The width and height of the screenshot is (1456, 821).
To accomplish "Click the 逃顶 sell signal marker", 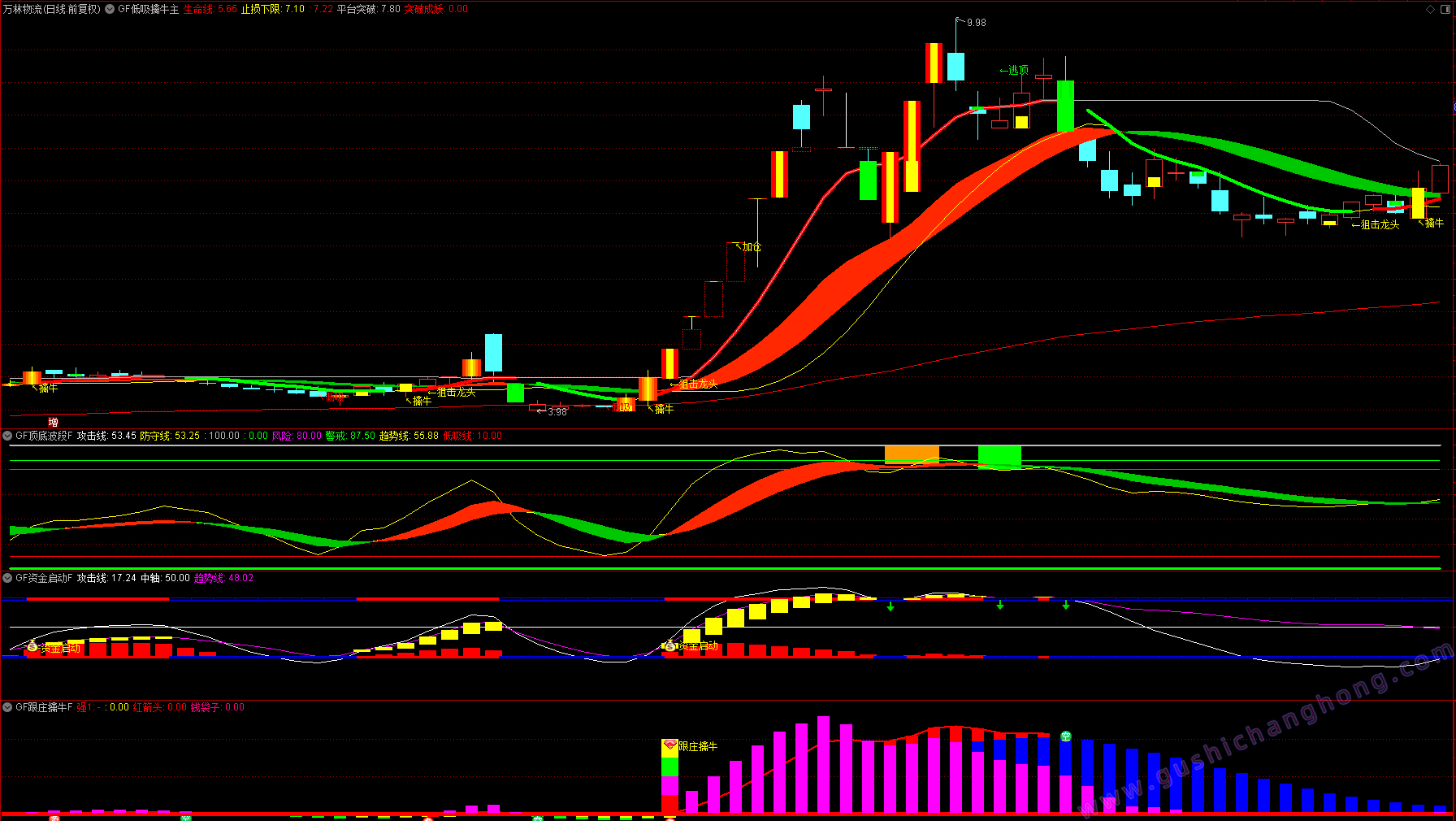I will [1014, 70].
